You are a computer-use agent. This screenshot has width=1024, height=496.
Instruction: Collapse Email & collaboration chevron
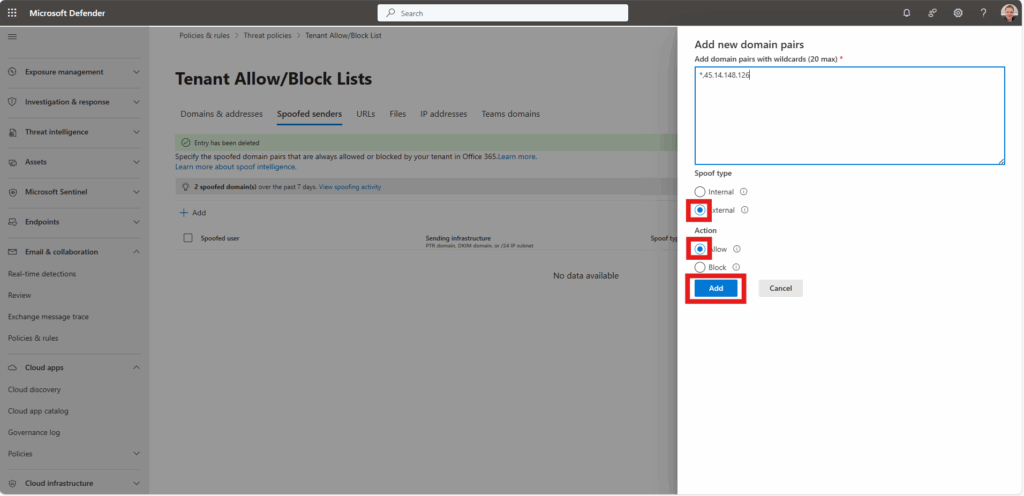pos(136,252)
